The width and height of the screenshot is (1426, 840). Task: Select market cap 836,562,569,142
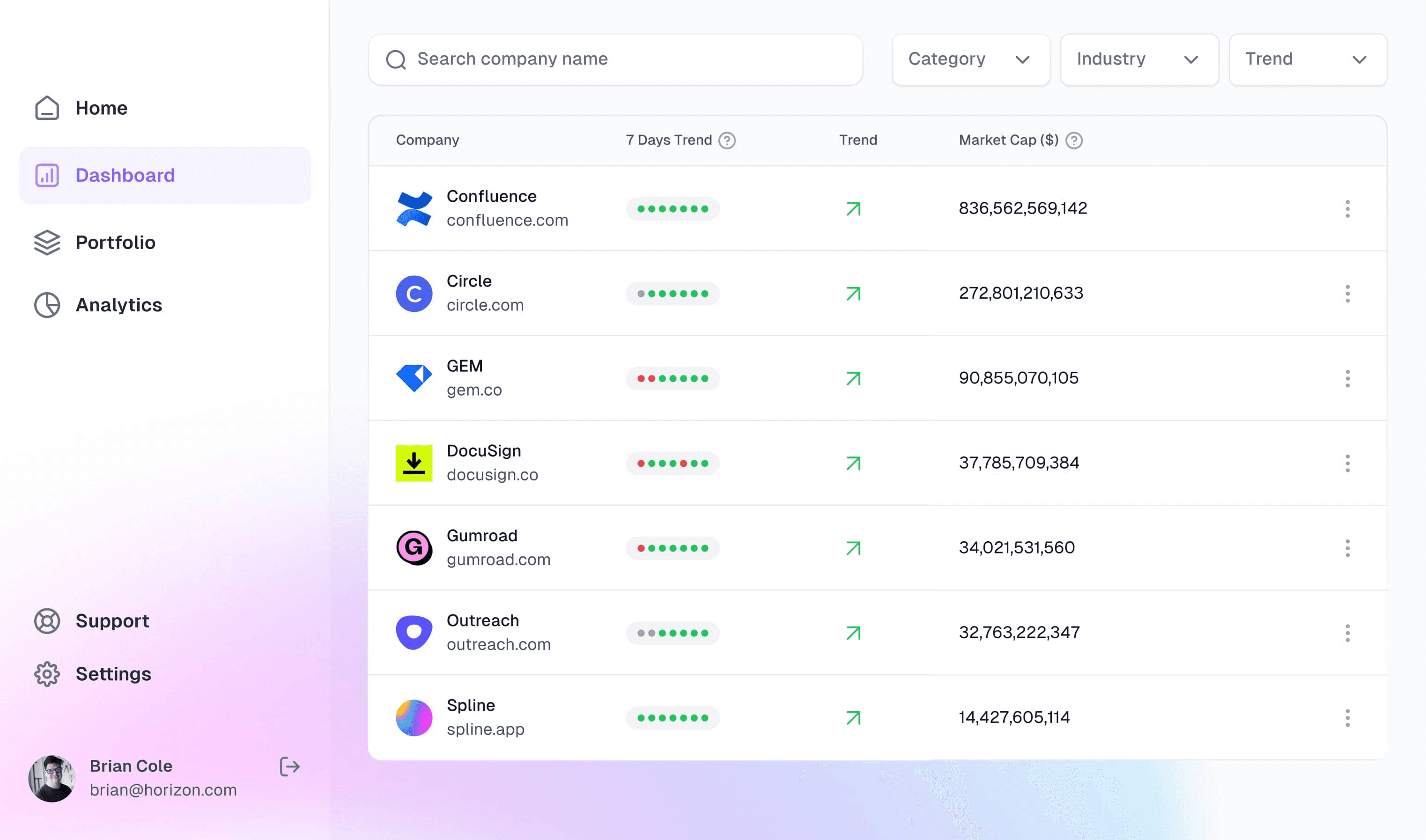1023,208
